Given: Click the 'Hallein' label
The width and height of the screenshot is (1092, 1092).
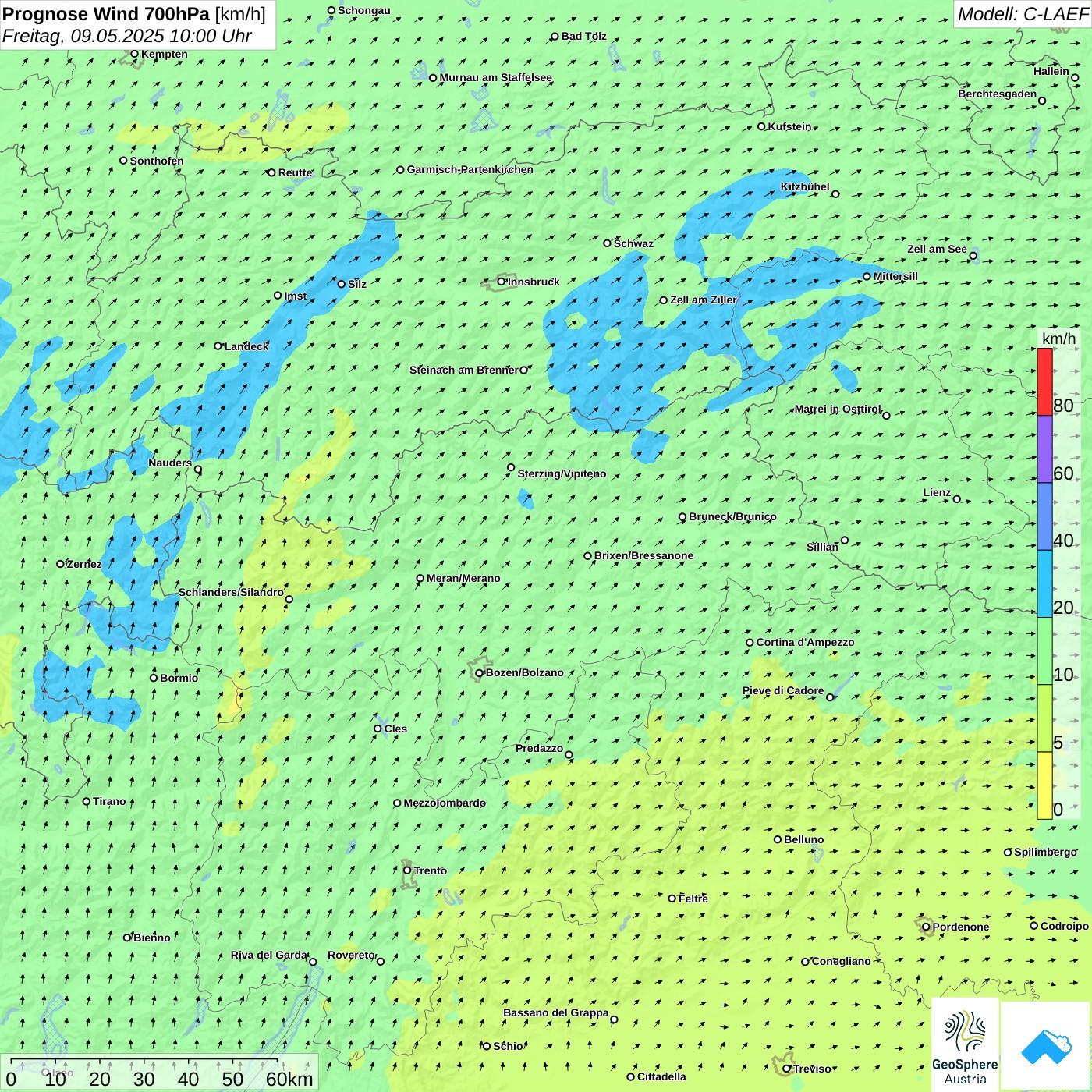Looking at the screenshot, I should click(x=1051, y=71).
